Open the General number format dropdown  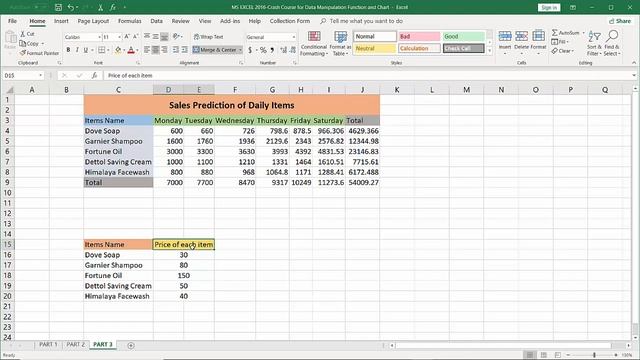pos(293,37)
